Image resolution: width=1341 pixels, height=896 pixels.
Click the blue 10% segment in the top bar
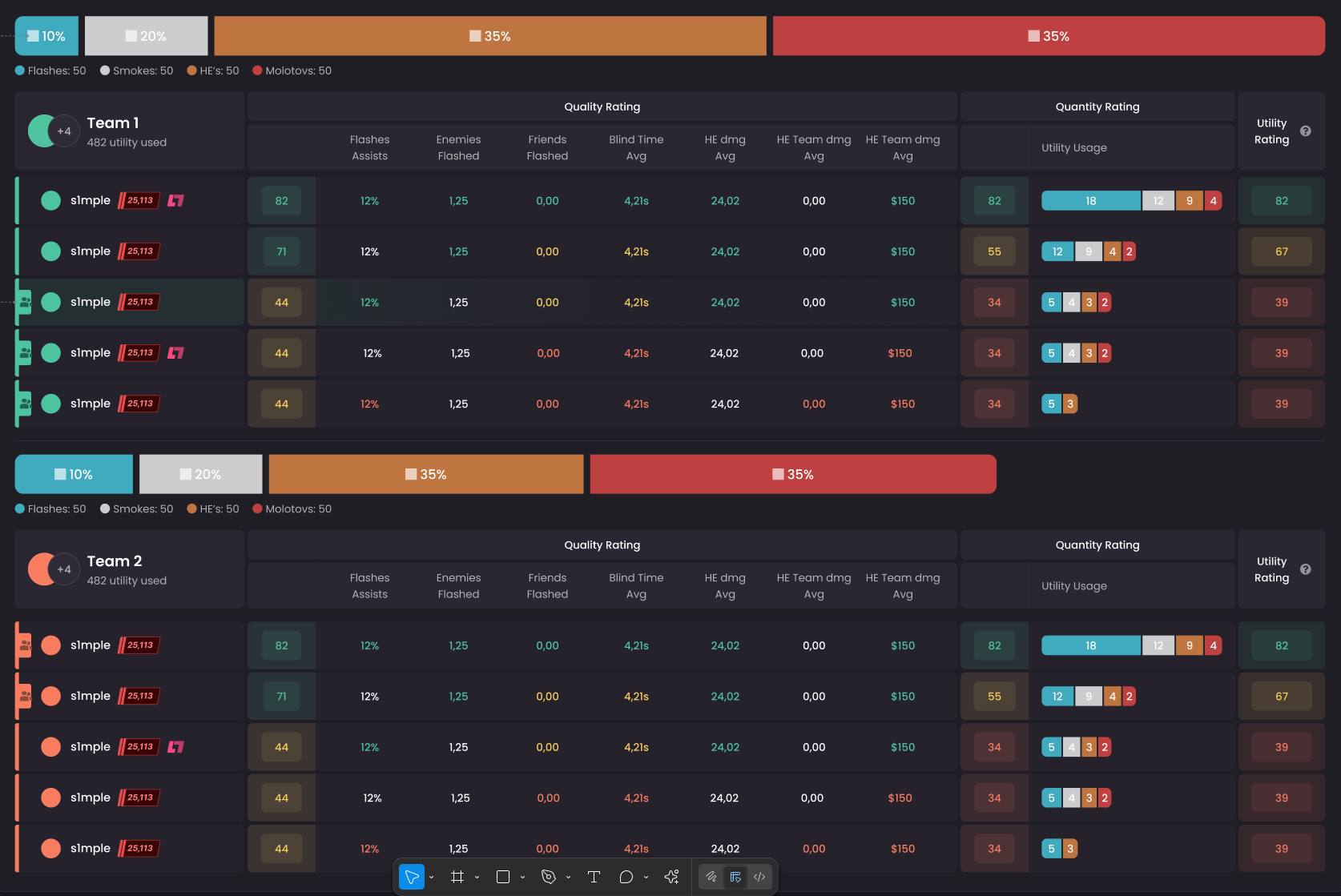pos(46,36)
